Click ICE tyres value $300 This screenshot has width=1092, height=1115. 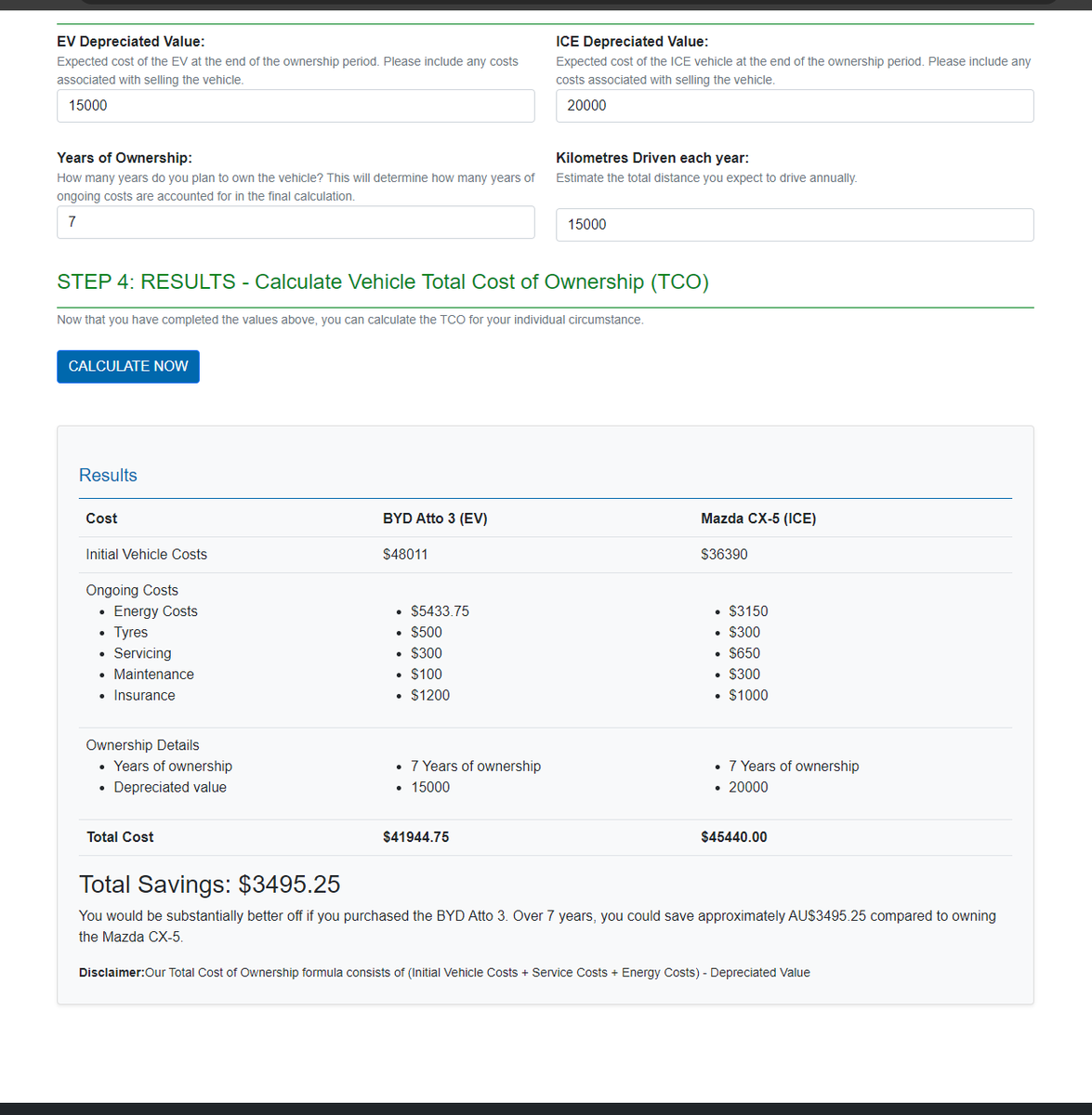(744, 632)
